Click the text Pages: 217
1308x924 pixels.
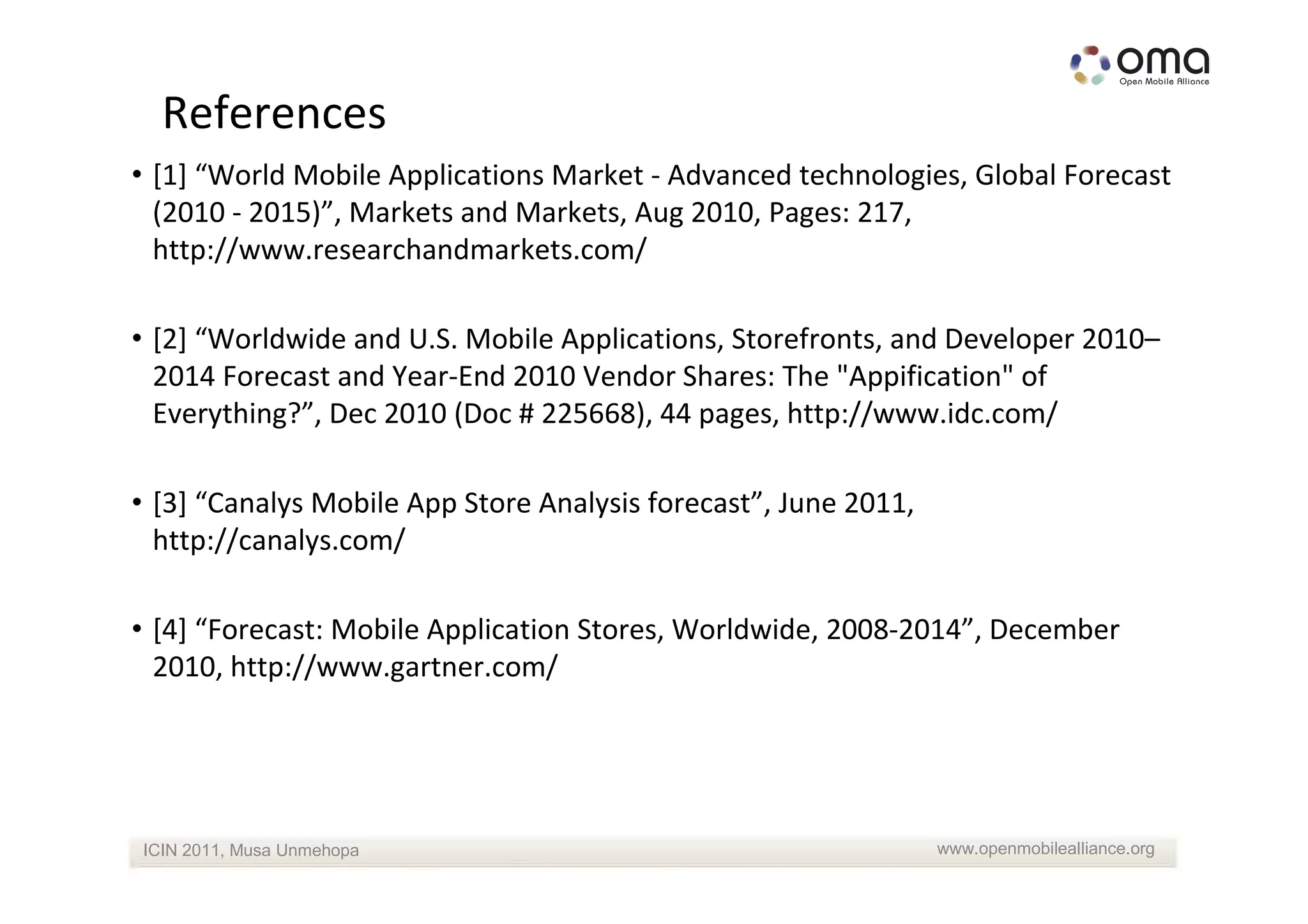pyautogui.click(x=836, y=213)
